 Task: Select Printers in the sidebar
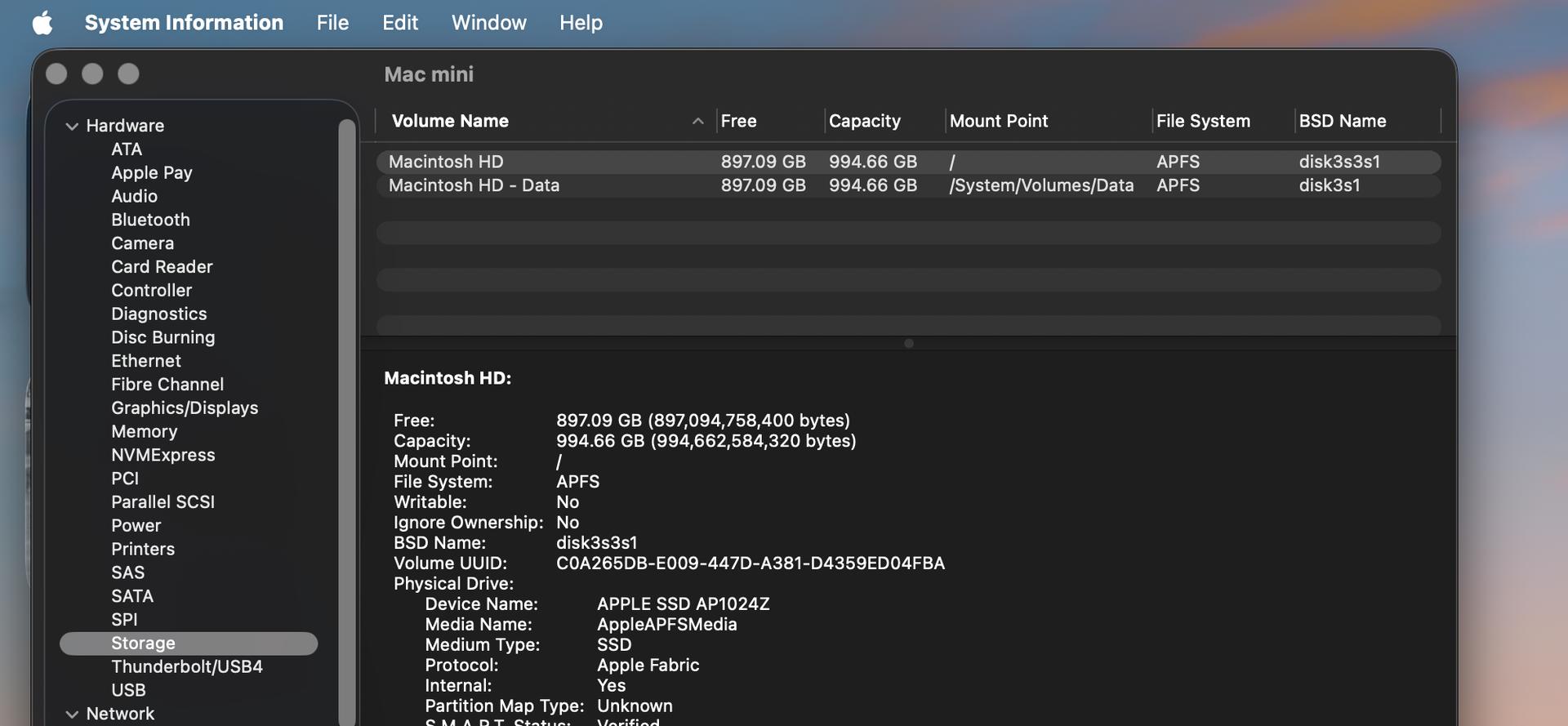point(143,550)
